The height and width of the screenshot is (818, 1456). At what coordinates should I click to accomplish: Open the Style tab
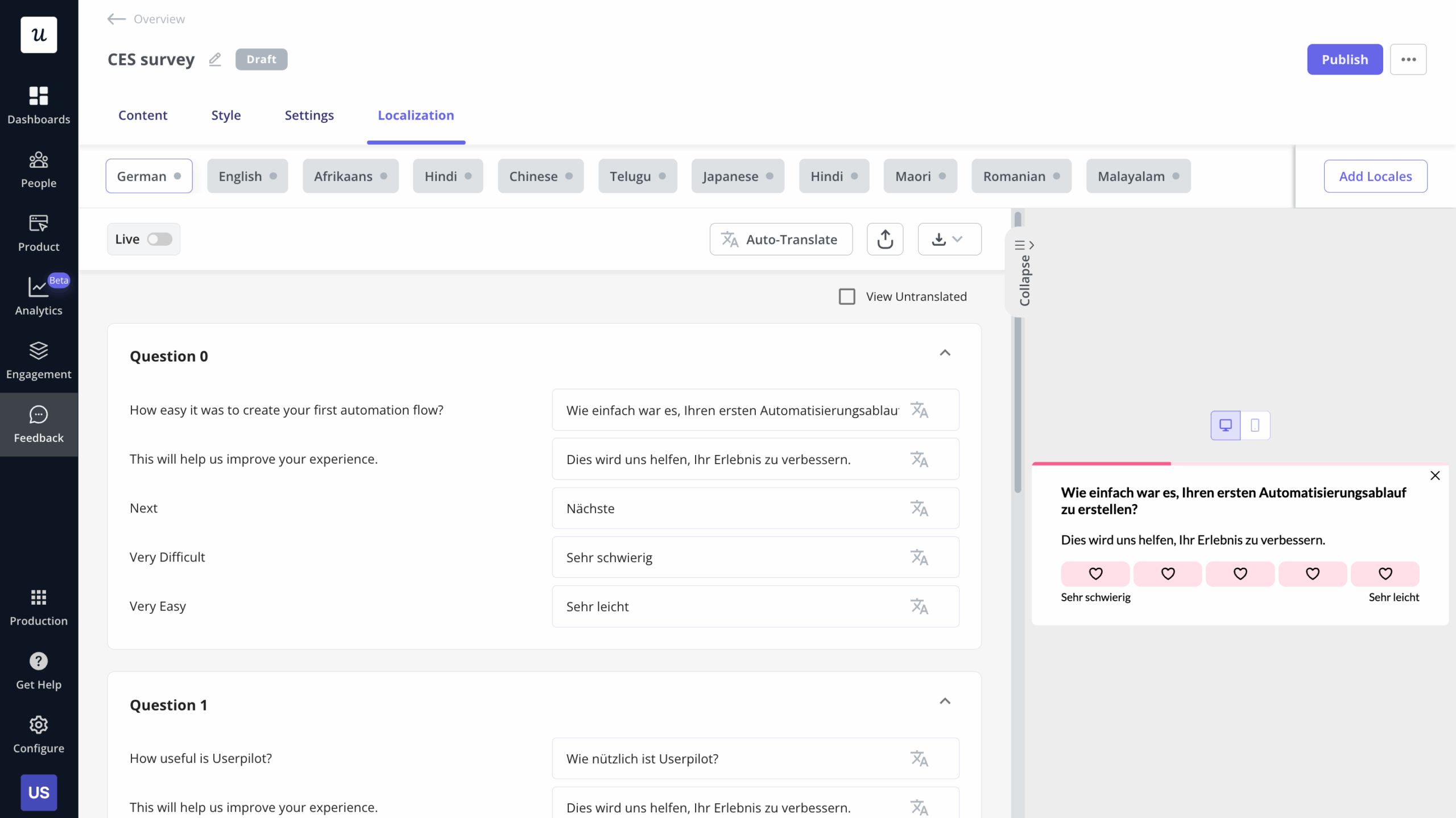point(226,115)
